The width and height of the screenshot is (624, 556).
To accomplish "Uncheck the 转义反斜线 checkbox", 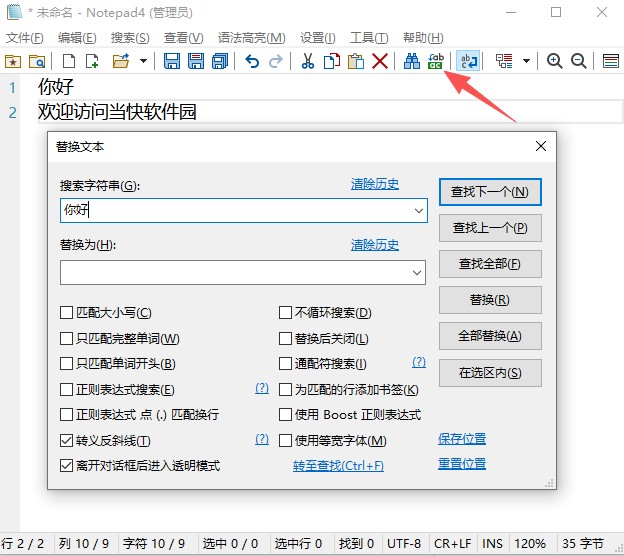I will click(x=67, y=440).
